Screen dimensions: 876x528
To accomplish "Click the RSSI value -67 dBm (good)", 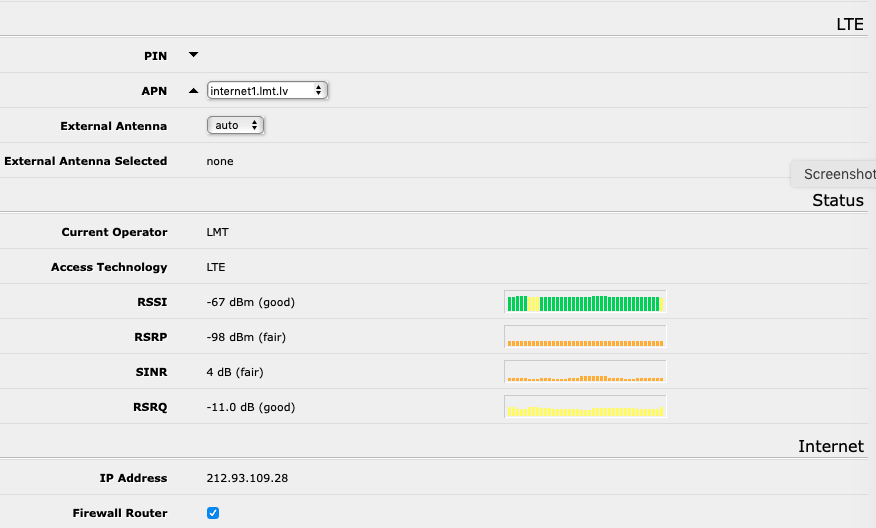I will click(x=250, y=302).
